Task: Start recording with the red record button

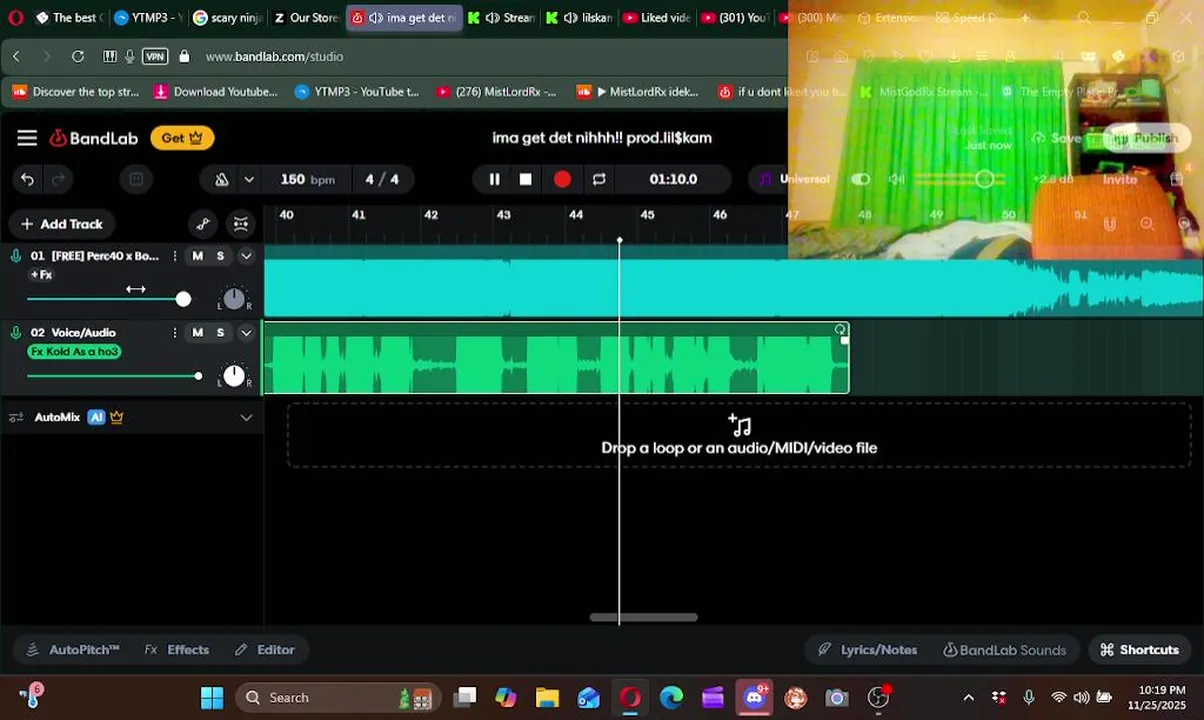Action: pos(562,179)
